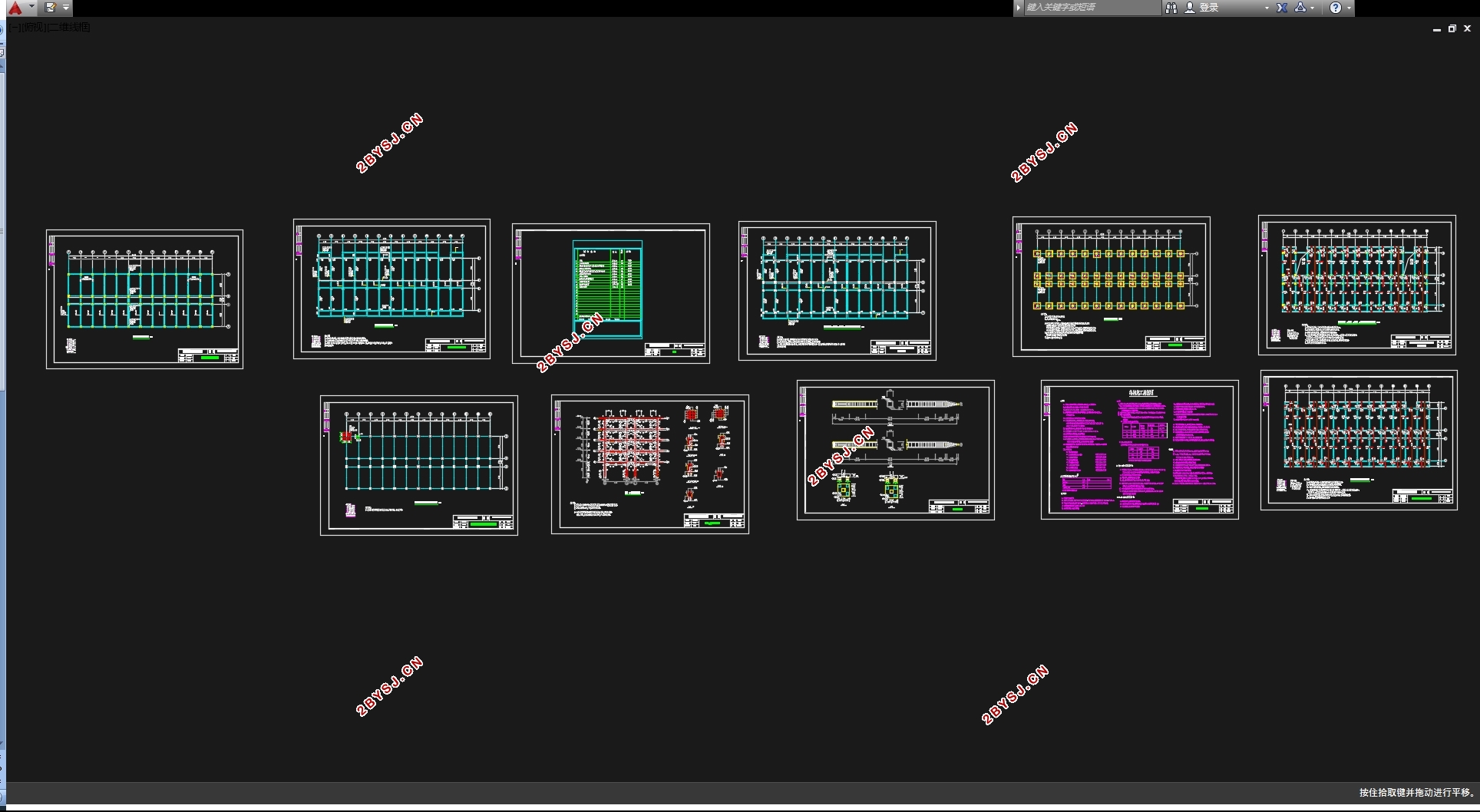This screenshot has width=1480, height=812.
Task: Open the Autodesk Exchange X icon
Action: click(1282, 8)
